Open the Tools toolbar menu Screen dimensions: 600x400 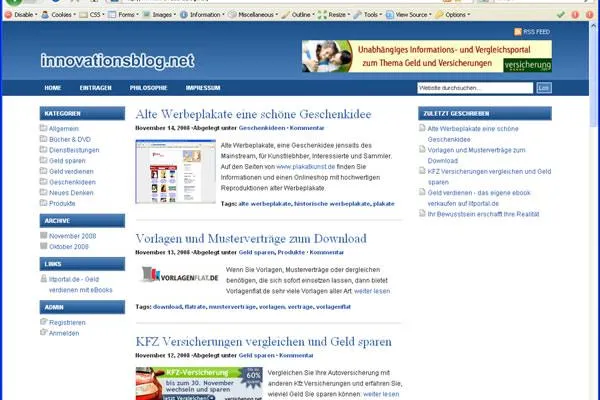(368, 15)
